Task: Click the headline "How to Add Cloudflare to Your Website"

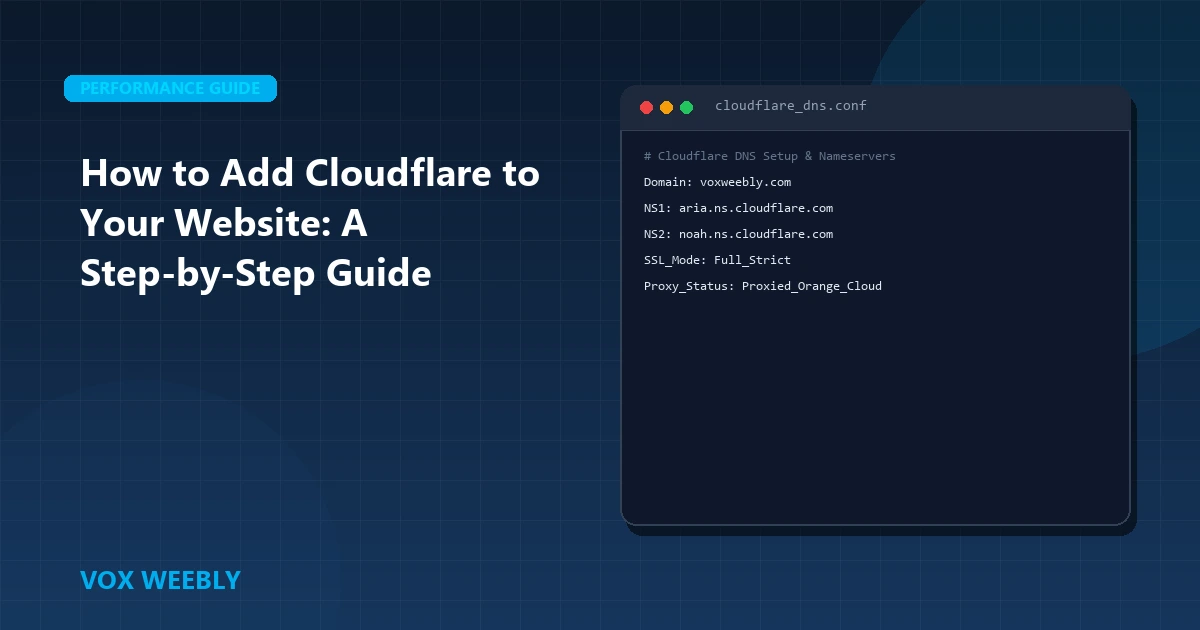Action: pyautogui.click(x=310, y=223)
